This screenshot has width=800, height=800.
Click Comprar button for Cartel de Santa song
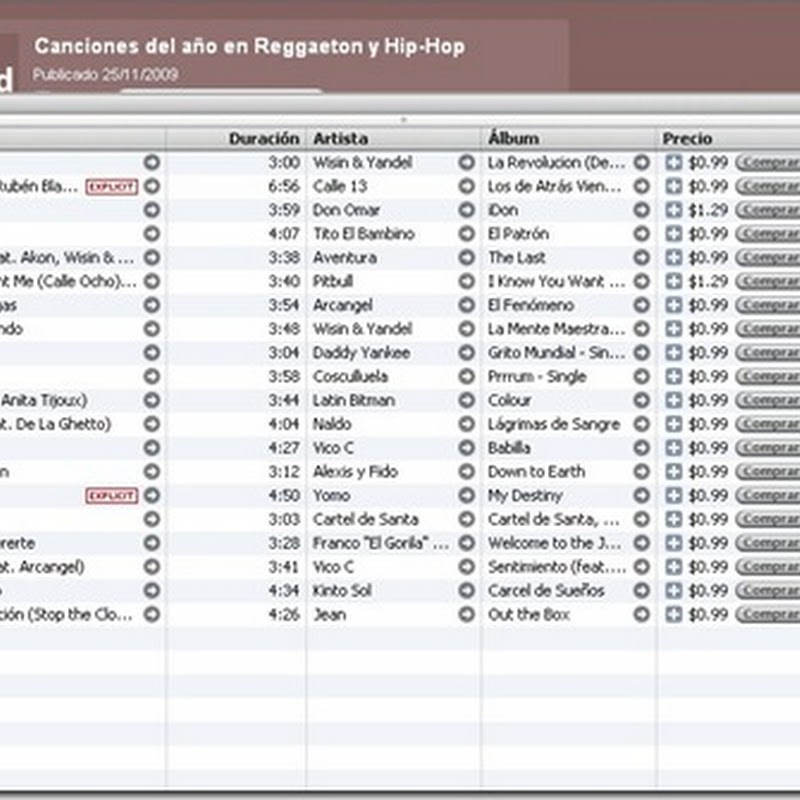pos(768,519)
